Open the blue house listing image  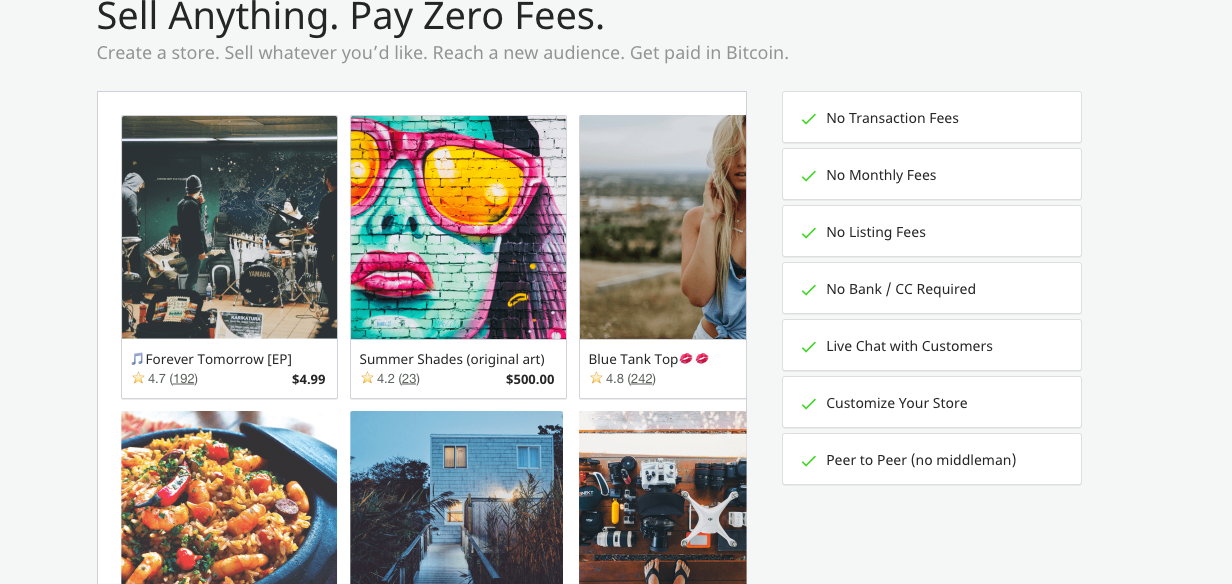click(x=457, y=497)
